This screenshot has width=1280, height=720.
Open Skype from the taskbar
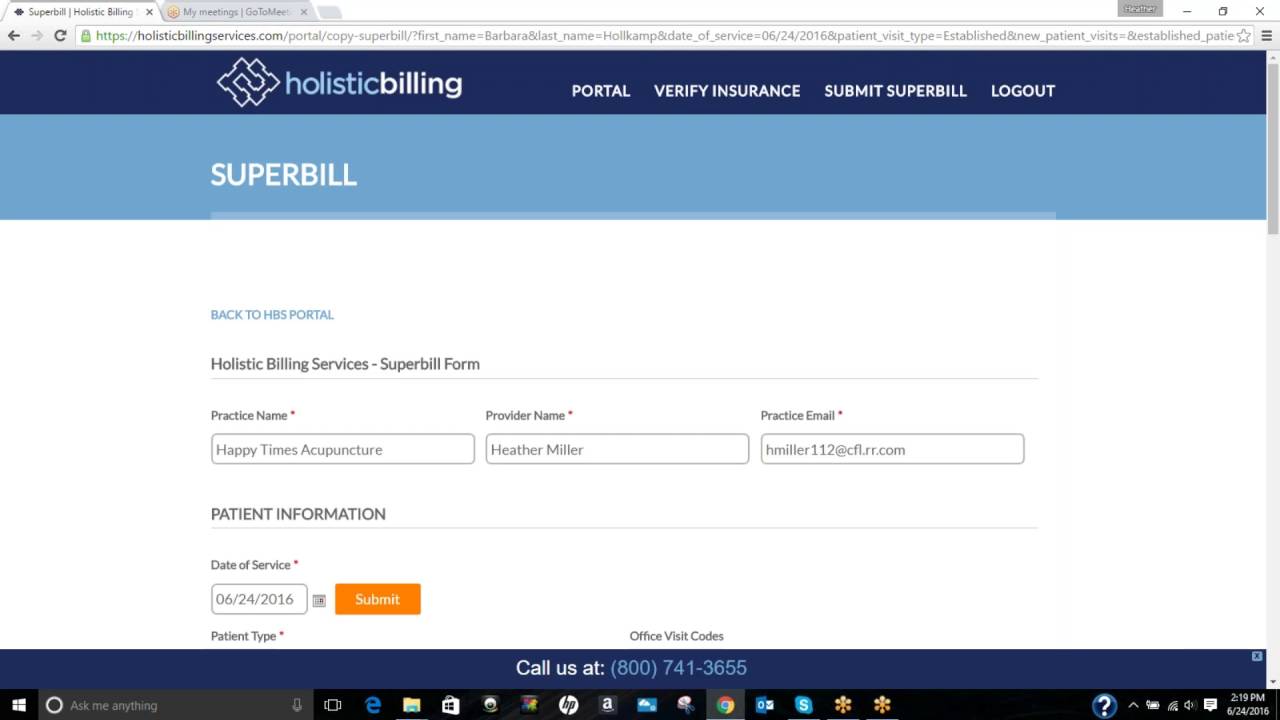pos(803,705)
